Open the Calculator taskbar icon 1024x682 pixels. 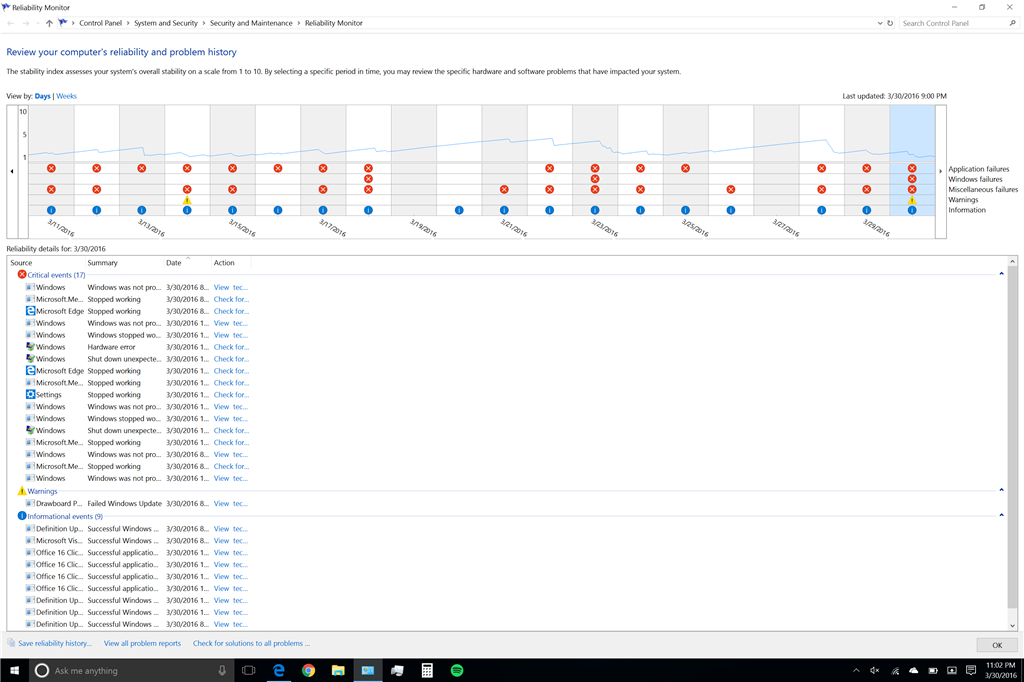click(x=427, y=670)
